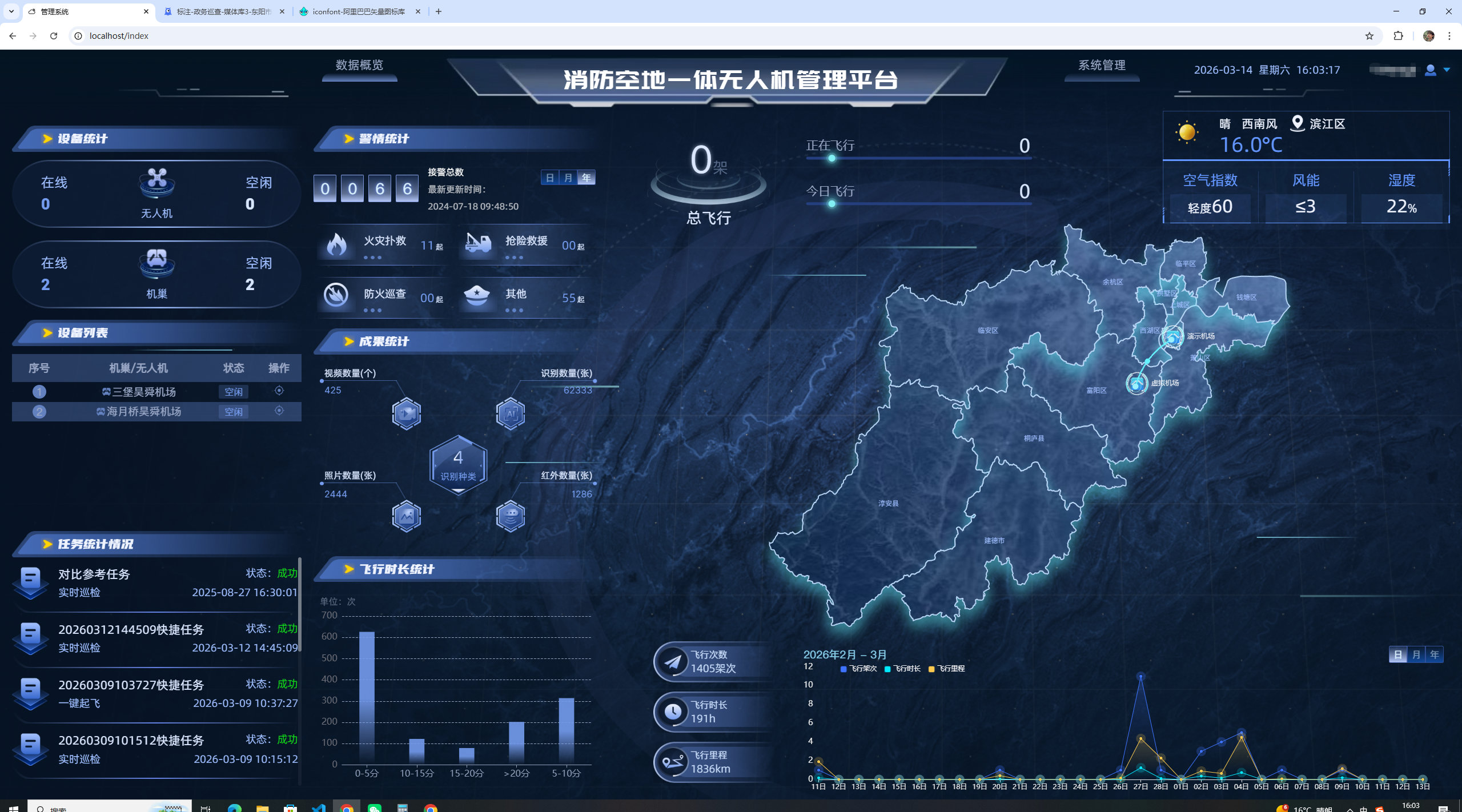This screenshot has width=1462, height=812.
Task: Click the fire rescue flame icon
Action: point(336,245)
